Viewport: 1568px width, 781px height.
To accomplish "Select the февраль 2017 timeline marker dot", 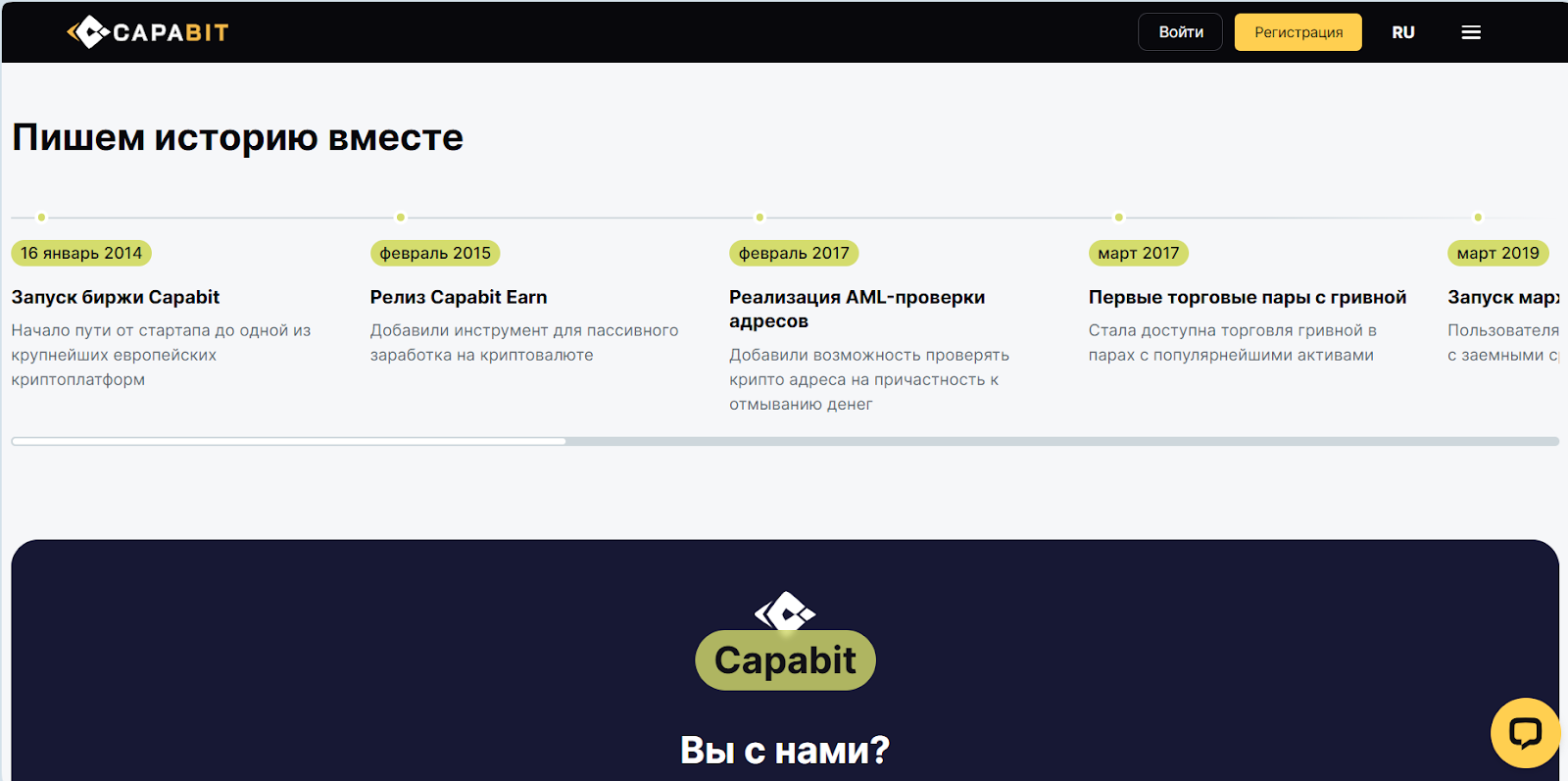I will coord(759,218).
